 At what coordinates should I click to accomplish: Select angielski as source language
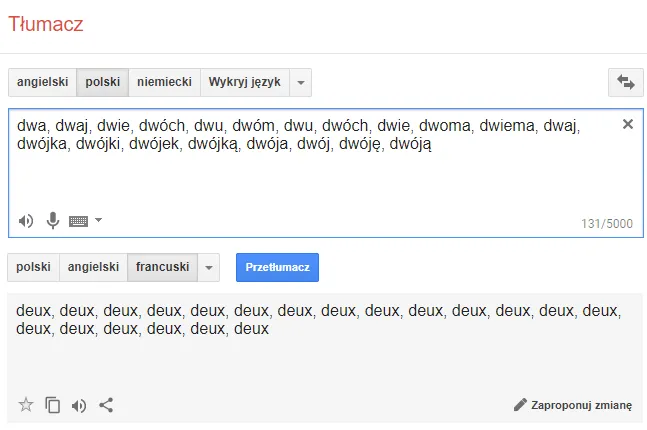coord(43,82)
